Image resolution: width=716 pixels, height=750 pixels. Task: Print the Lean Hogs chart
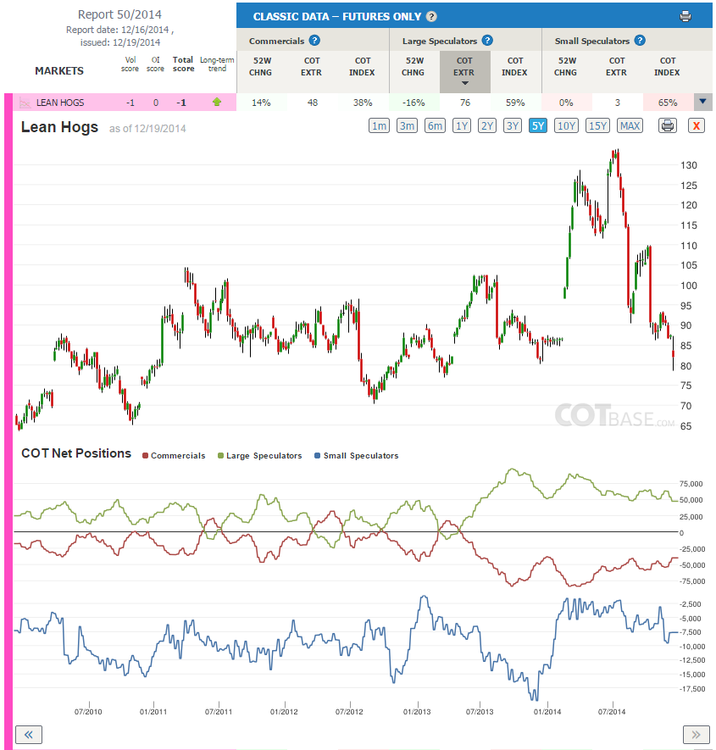(x=667, y=126)
